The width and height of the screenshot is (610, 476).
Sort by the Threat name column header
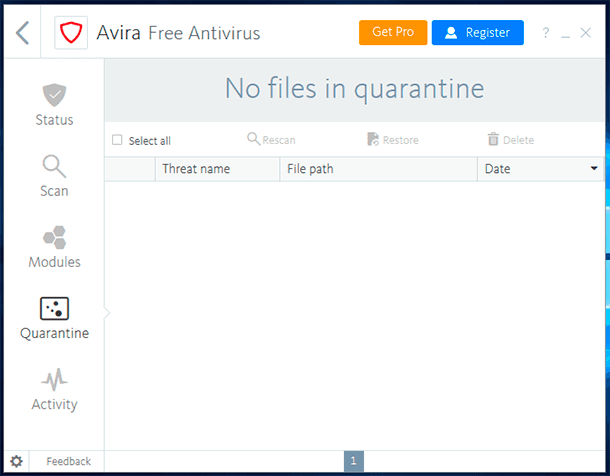pyautogui.click(x=217, y=169)
